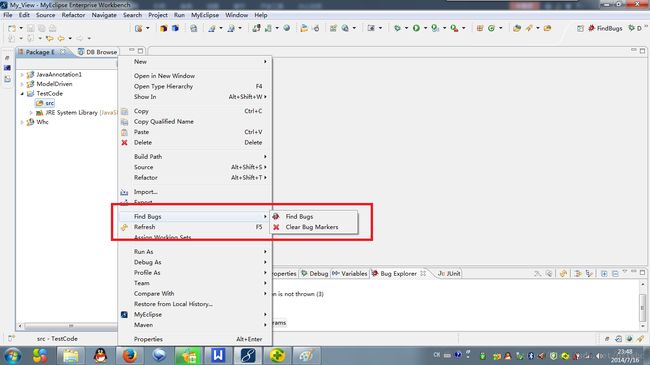Choose Copy Qualified Name

point(195,122)
